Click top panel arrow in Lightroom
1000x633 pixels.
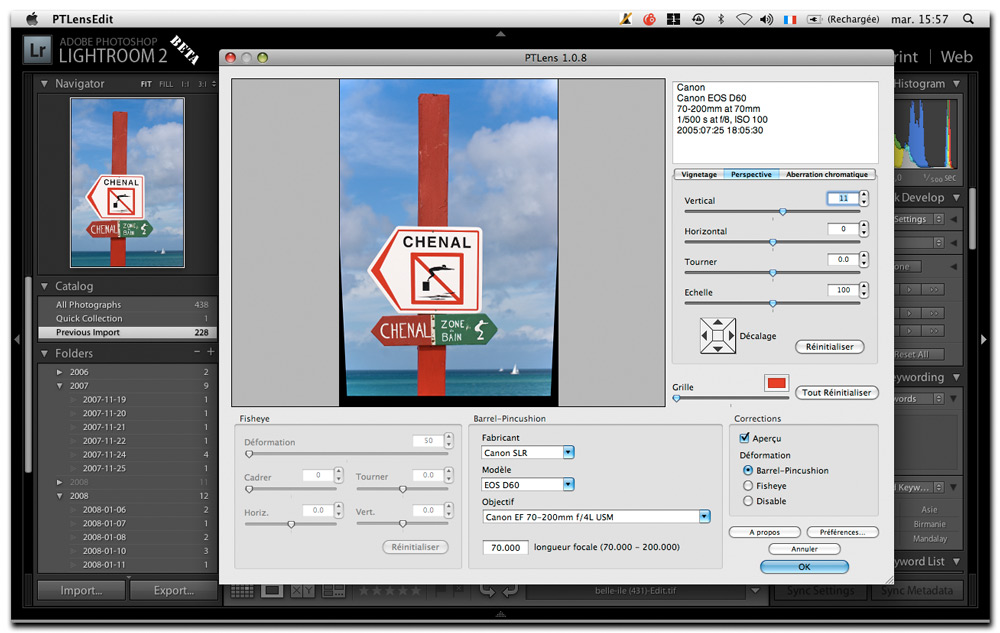(501, 34)
